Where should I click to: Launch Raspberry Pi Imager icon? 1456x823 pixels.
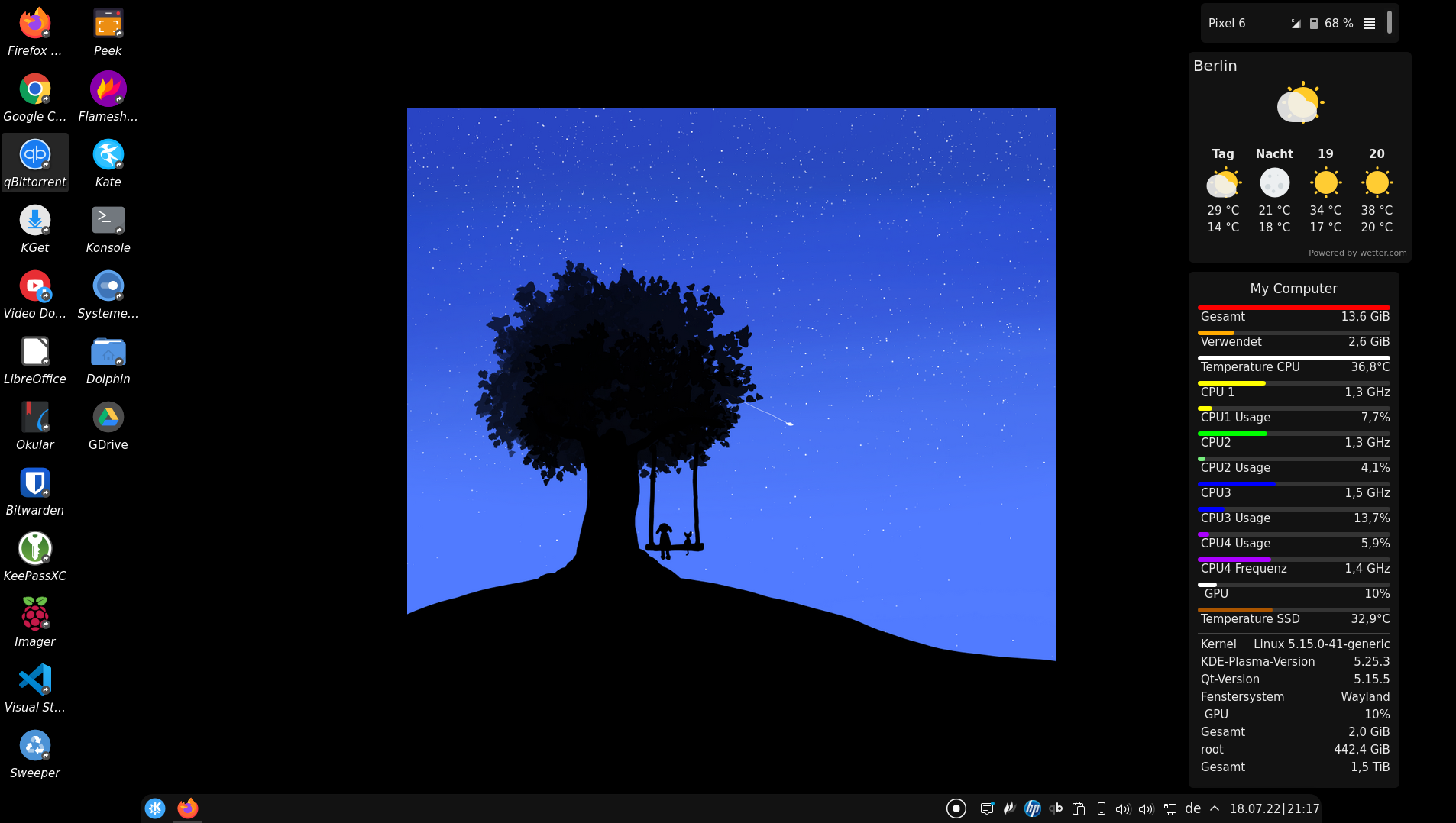click(x=34, y=623)
